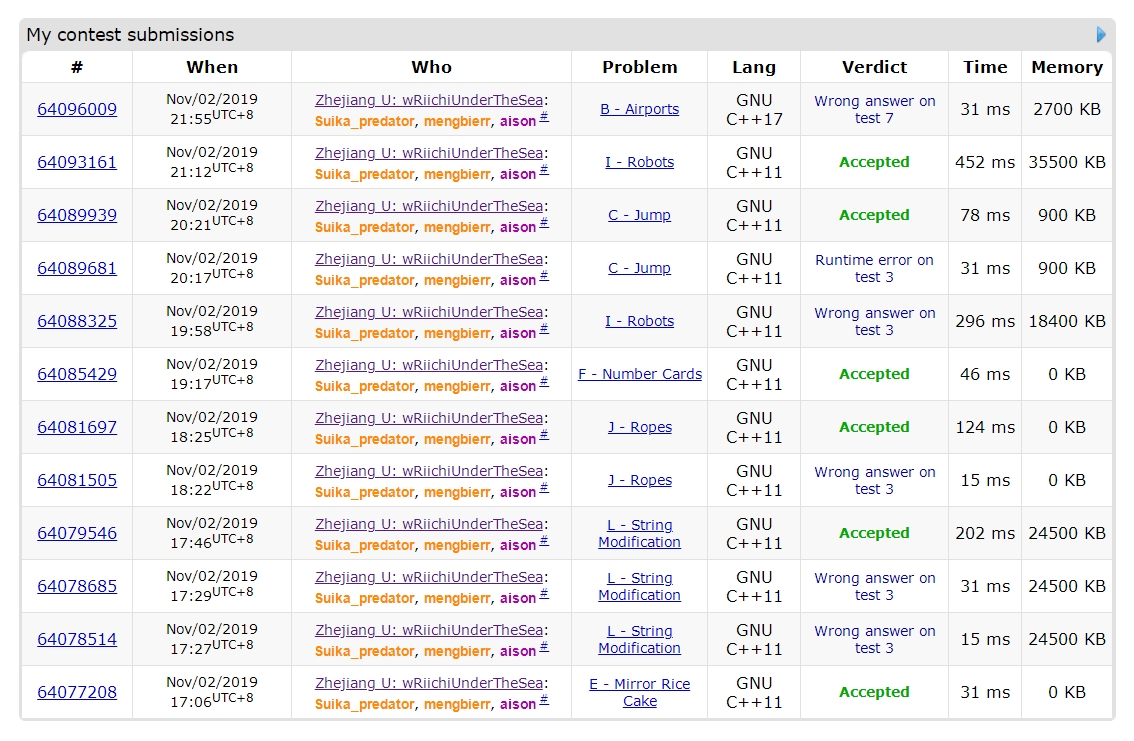Open submission 64079546

pyautogui.click(x=77, y=533)
